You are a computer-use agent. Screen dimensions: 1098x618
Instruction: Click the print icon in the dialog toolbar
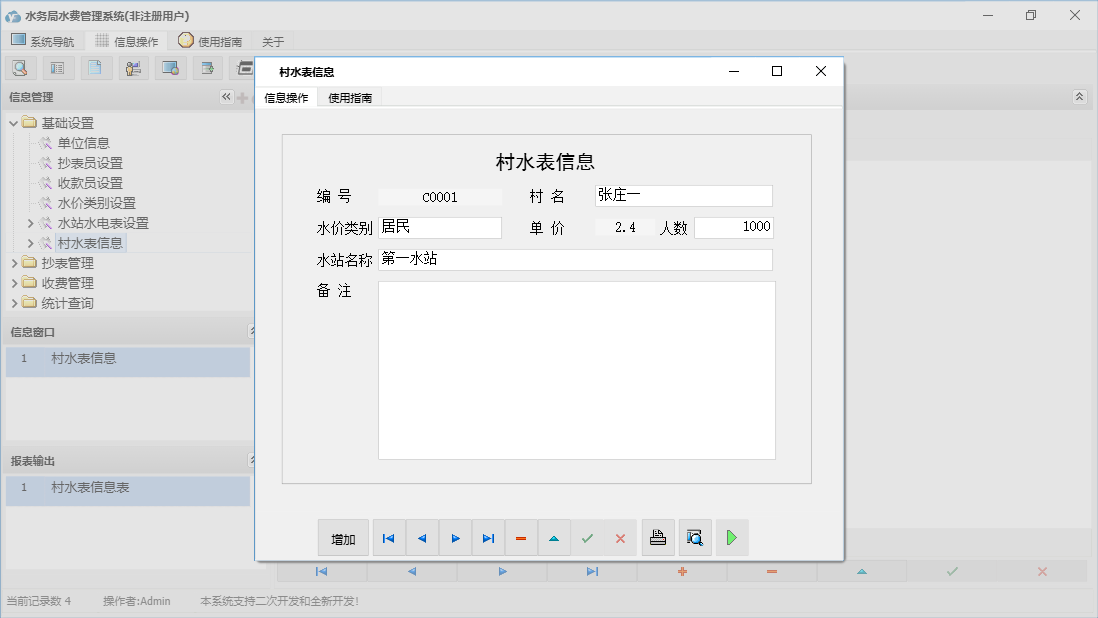click(657, 537)
